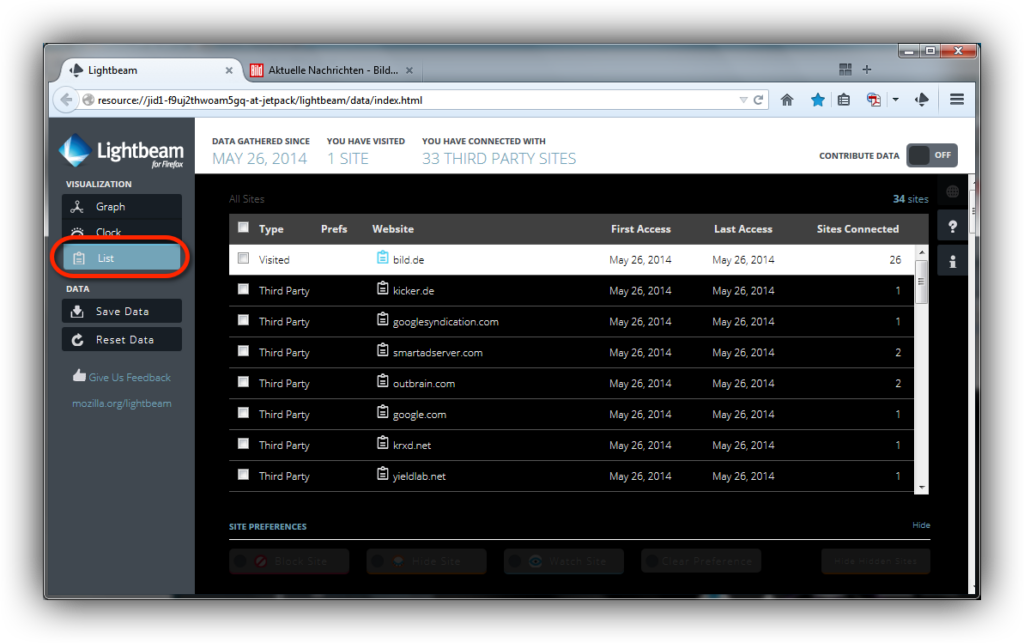Reload the page using the refresh icon

tap(759, 100)
